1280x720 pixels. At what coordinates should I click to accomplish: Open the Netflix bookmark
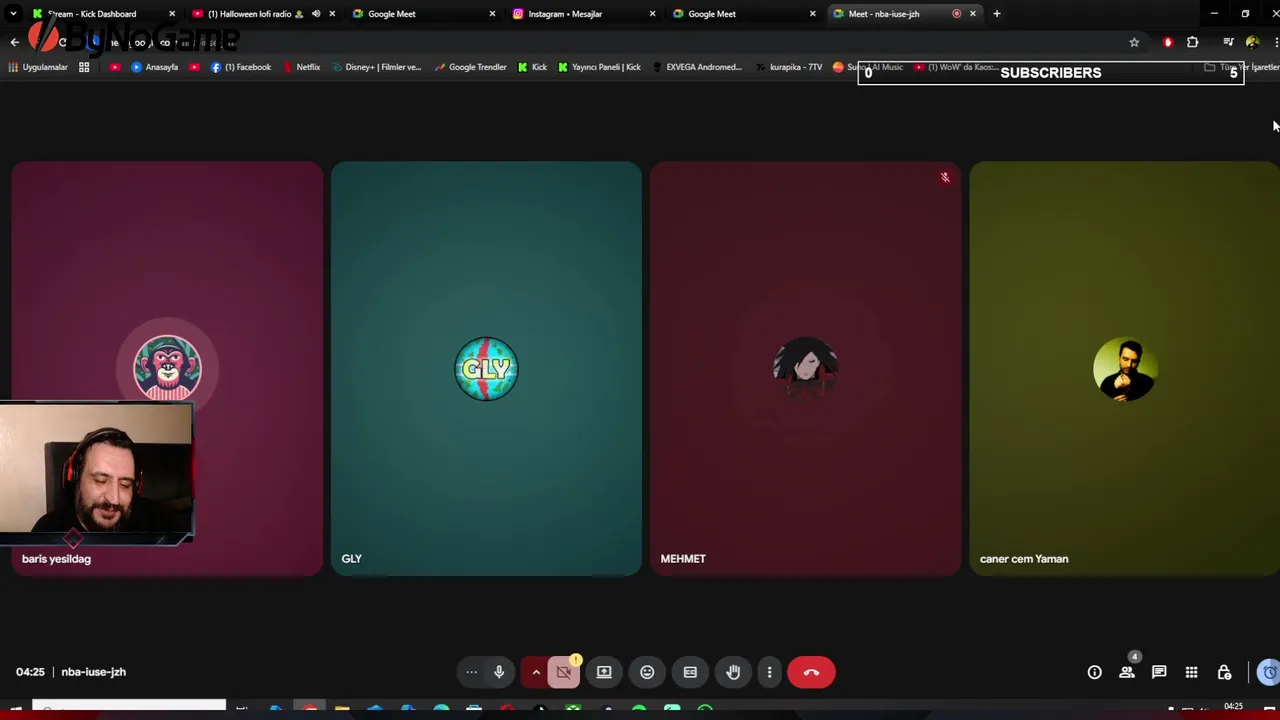click(301, 67)
